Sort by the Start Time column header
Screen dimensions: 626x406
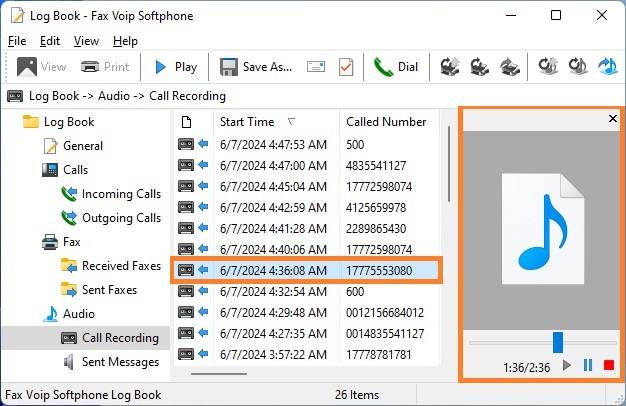click(276, 122)
